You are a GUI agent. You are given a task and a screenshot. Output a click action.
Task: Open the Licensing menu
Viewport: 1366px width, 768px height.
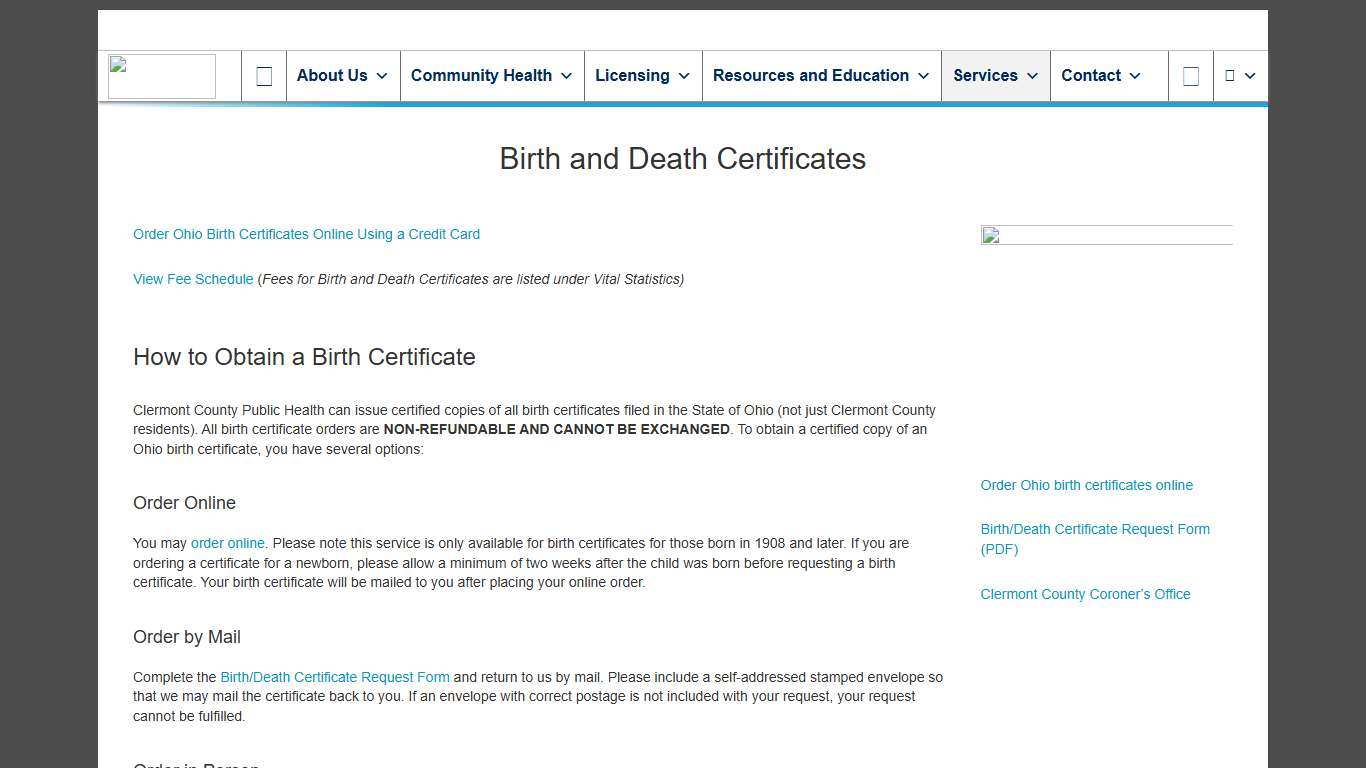coord(632,75)
